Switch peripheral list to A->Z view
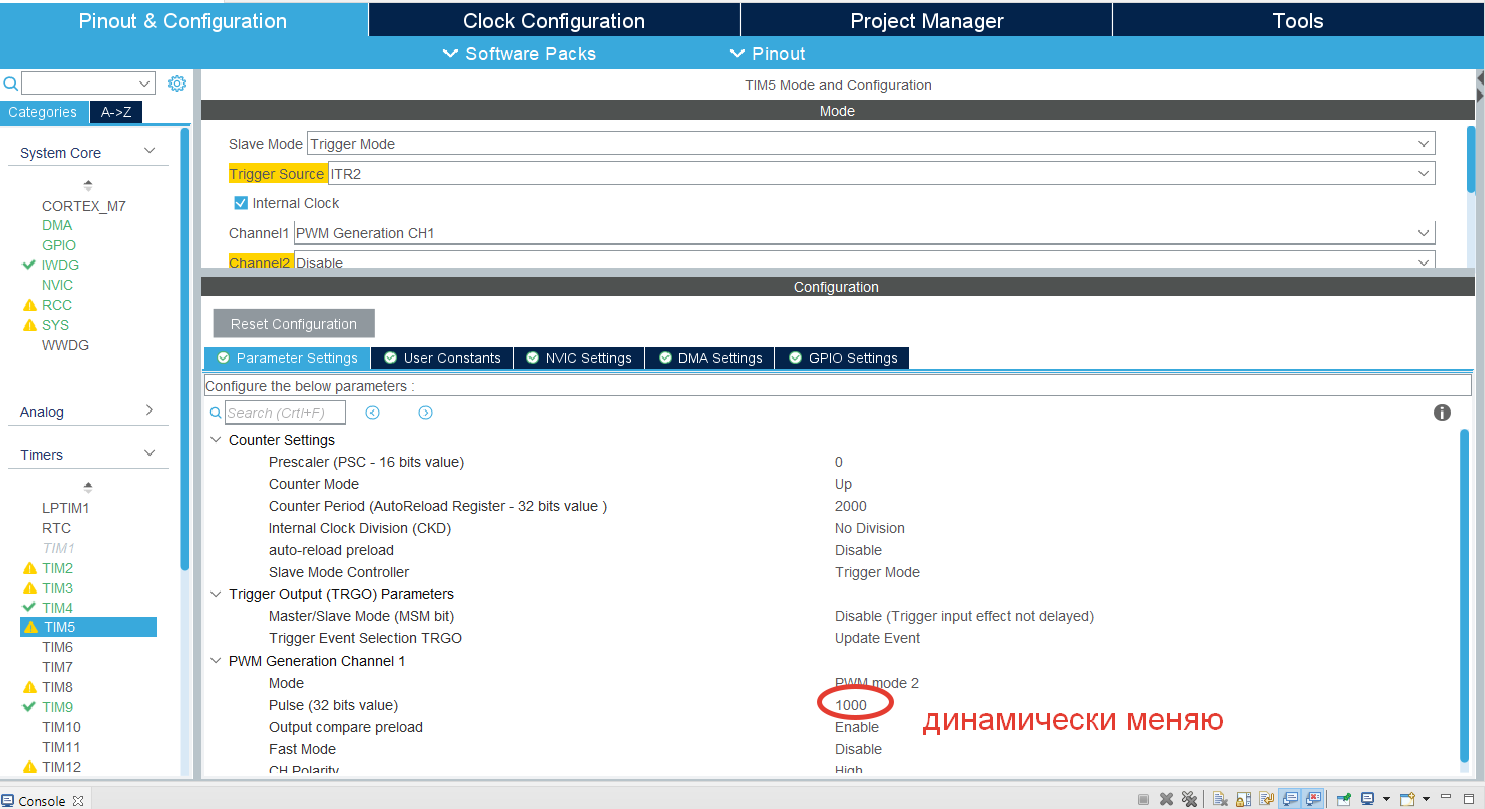Image resolution: width=1485 pixels, height=809 pixels. 116,112
